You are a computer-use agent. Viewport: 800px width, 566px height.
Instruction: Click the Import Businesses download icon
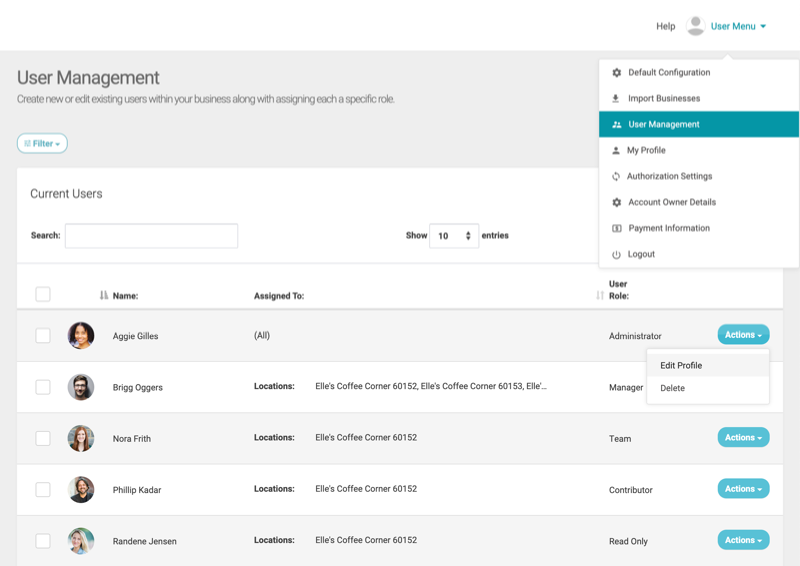click(616, 99)
